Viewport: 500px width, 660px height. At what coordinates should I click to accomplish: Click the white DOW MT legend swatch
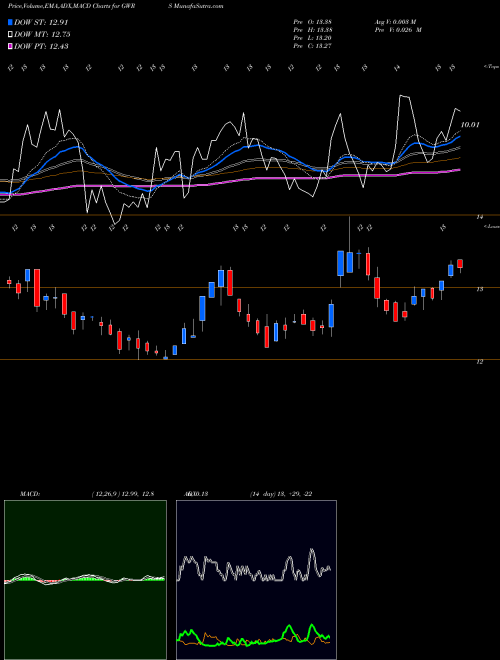(10, 35)
